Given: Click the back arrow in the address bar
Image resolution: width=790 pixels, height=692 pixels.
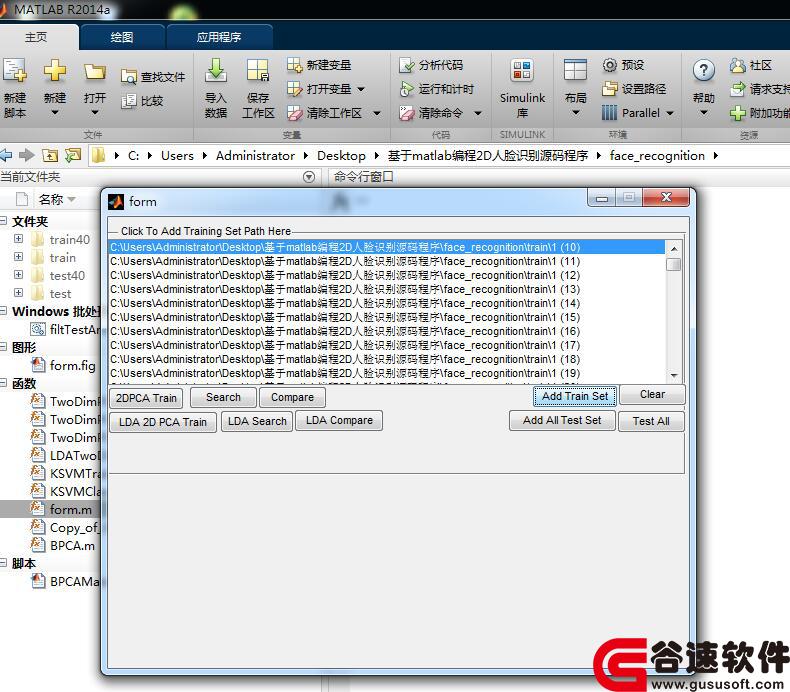Looking at the screenshot, I should pos(6,155).
